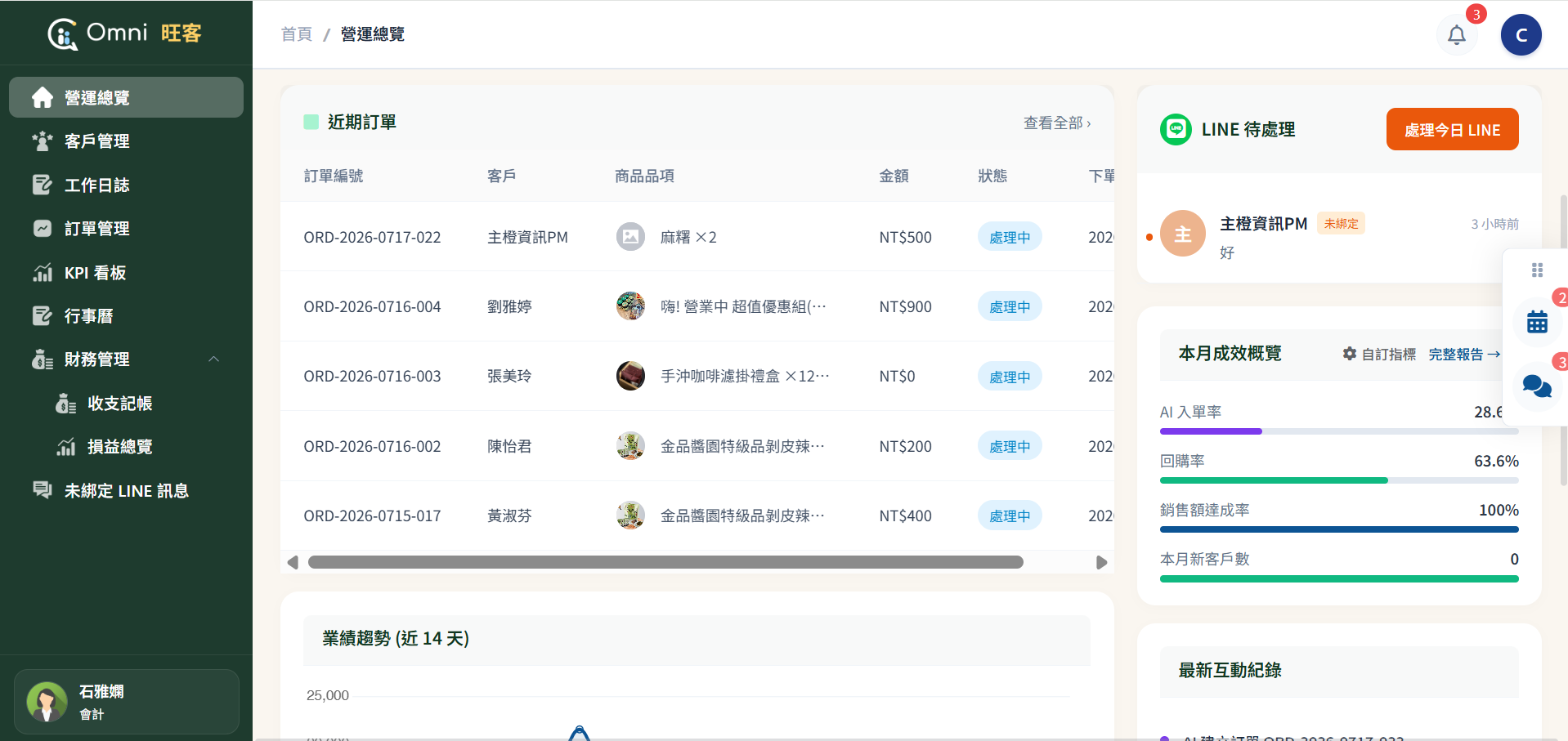Click order number ORD-2026-0716-004
The width and height of the screenshot is (1568, 741).
tap(372, 306)
